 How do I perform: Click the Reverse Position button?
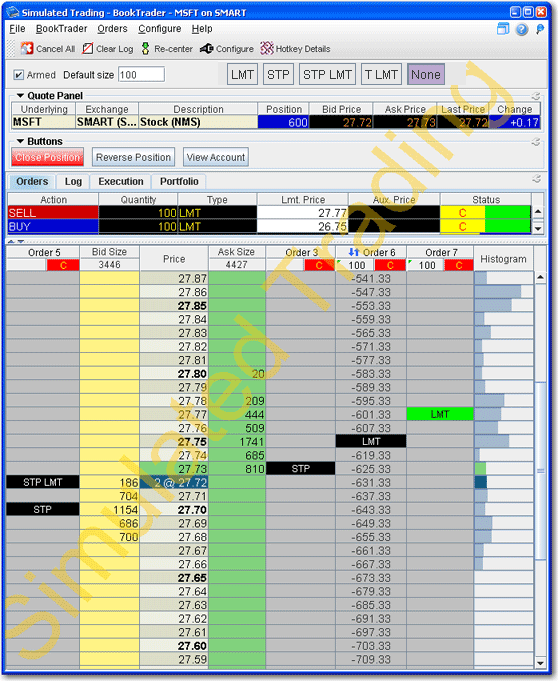click(x=133, y=157)
